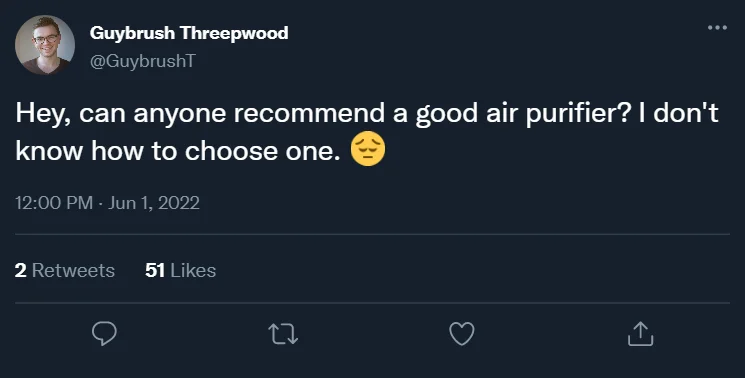745x378 pixels.
Task: Click the reply speech bubble icon
Action: 104,333
